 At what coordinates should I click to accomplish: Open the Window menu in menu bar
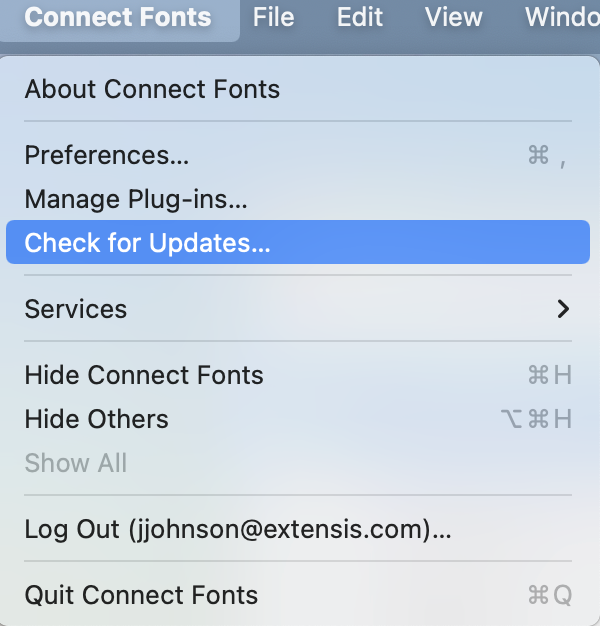pyautogui.click(x=562, y=17)
